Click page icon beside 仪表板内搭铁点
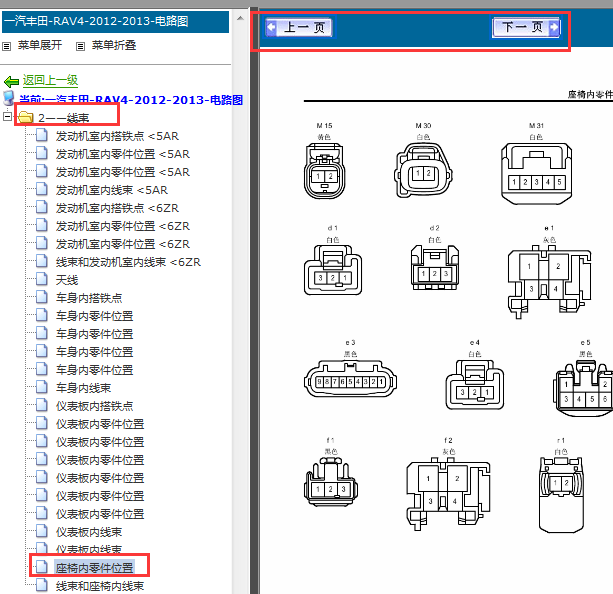The height and width of the screenshot is (594, 613). pos(41,405)
